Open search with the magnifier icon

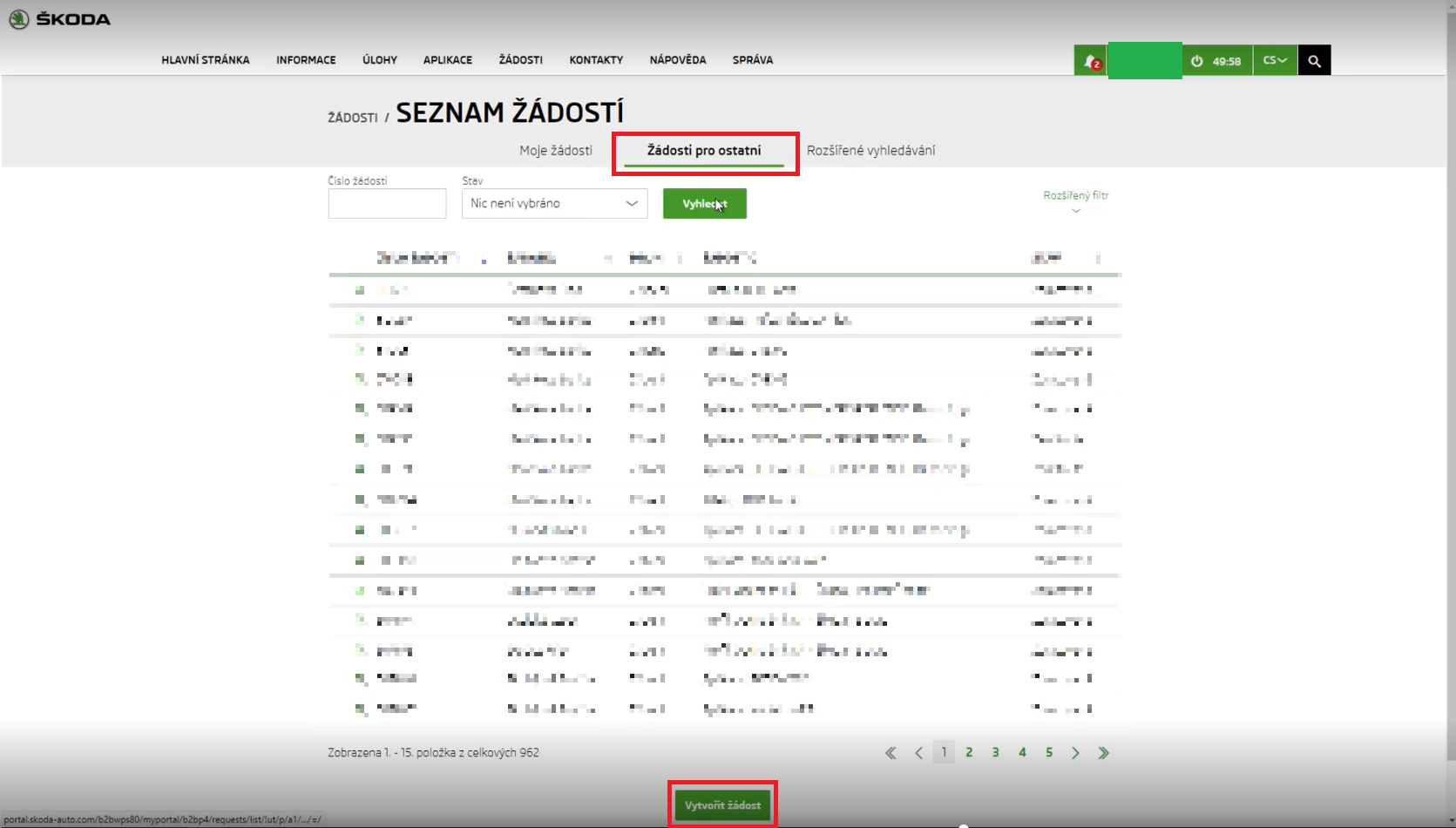[x=1314, y=61]
